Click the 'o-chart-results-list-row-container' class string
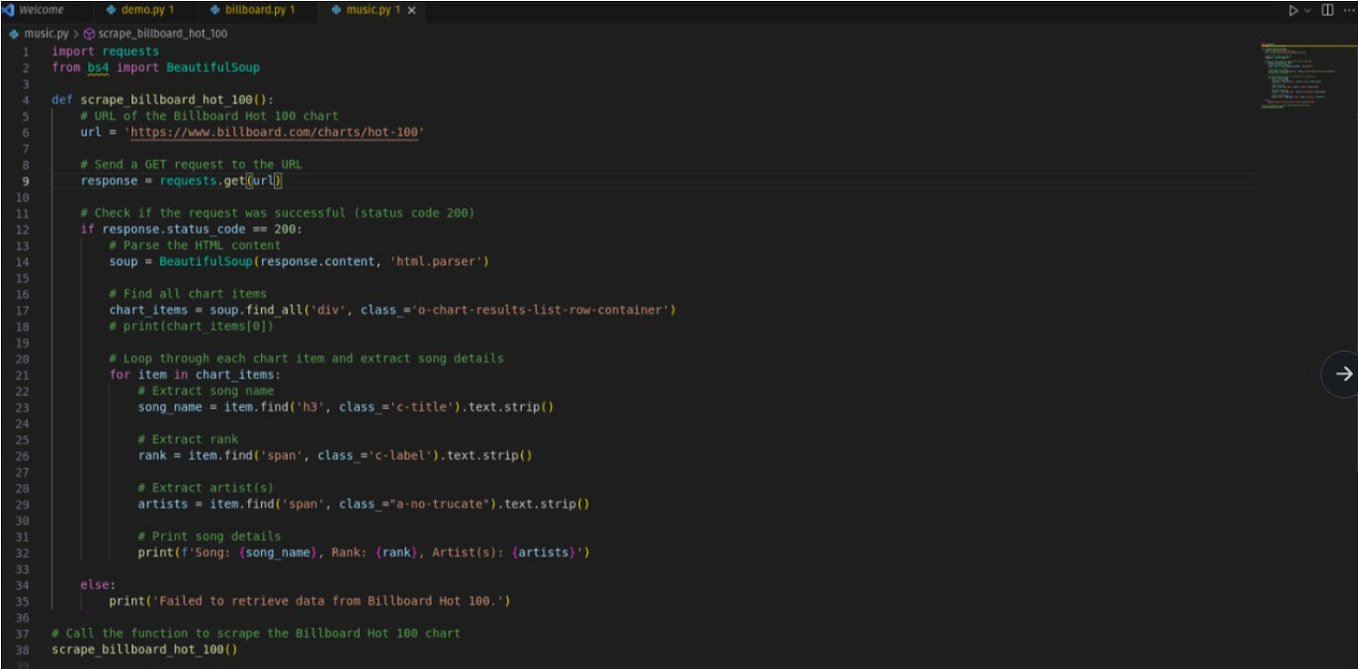This screenshot has height=669, width=1358. 541,310
